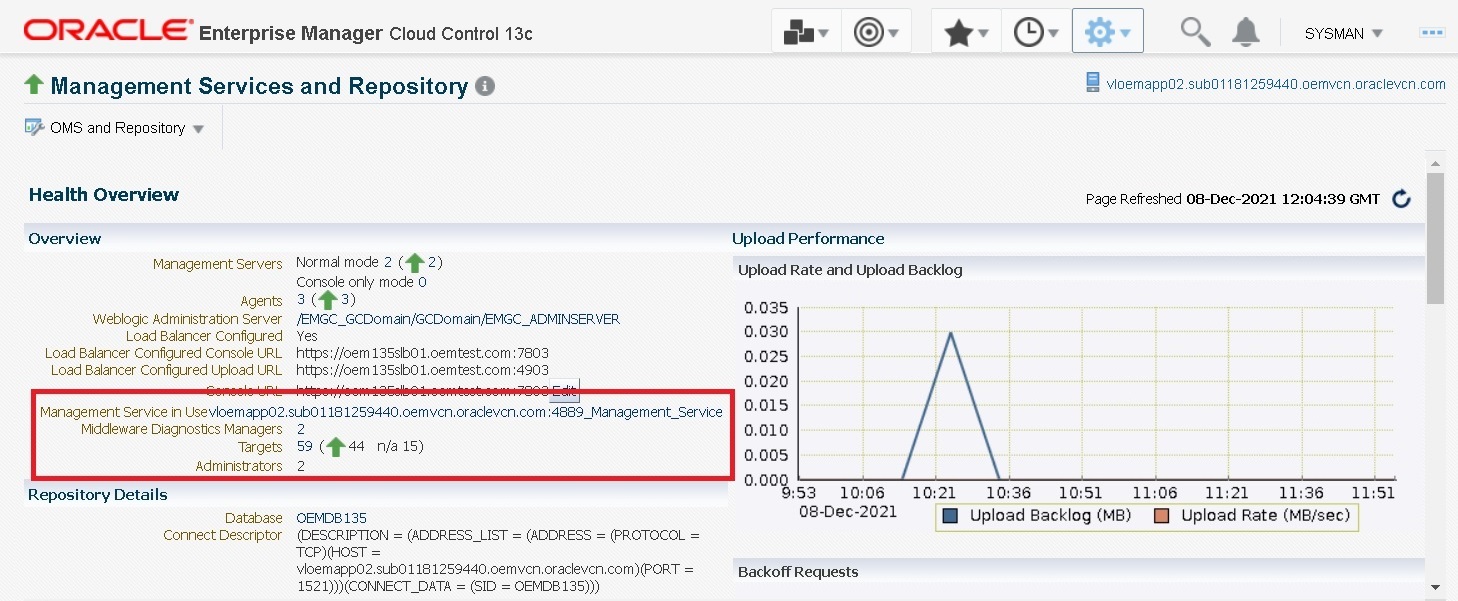Open the 59 Targets count link
Screen dimensions: 1458x601
305,446
